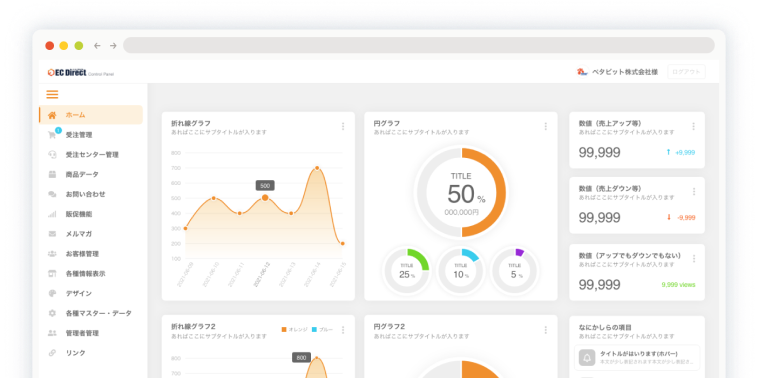
Task: Click the palette icon for デザイン
Action: [x=52, y=293]
